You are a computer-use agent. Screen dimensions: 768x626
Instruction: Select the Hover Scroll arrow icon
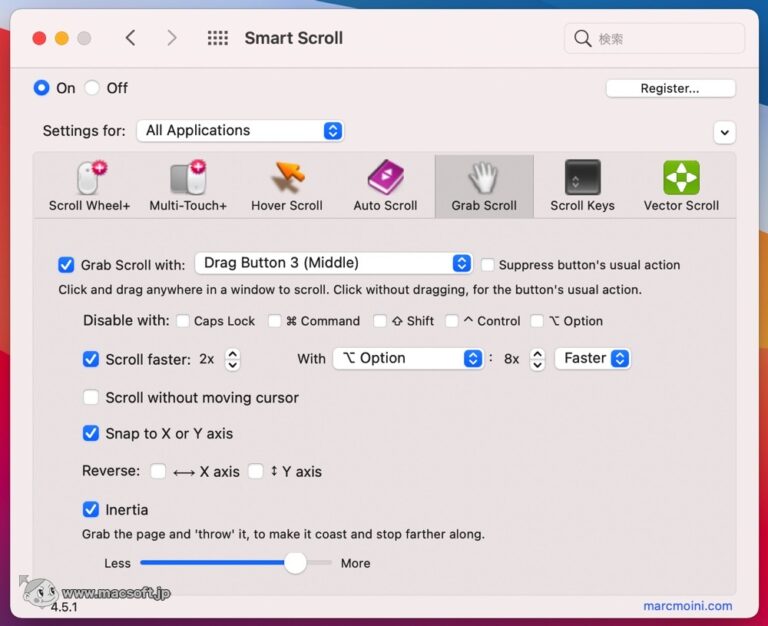pos(288,177)
